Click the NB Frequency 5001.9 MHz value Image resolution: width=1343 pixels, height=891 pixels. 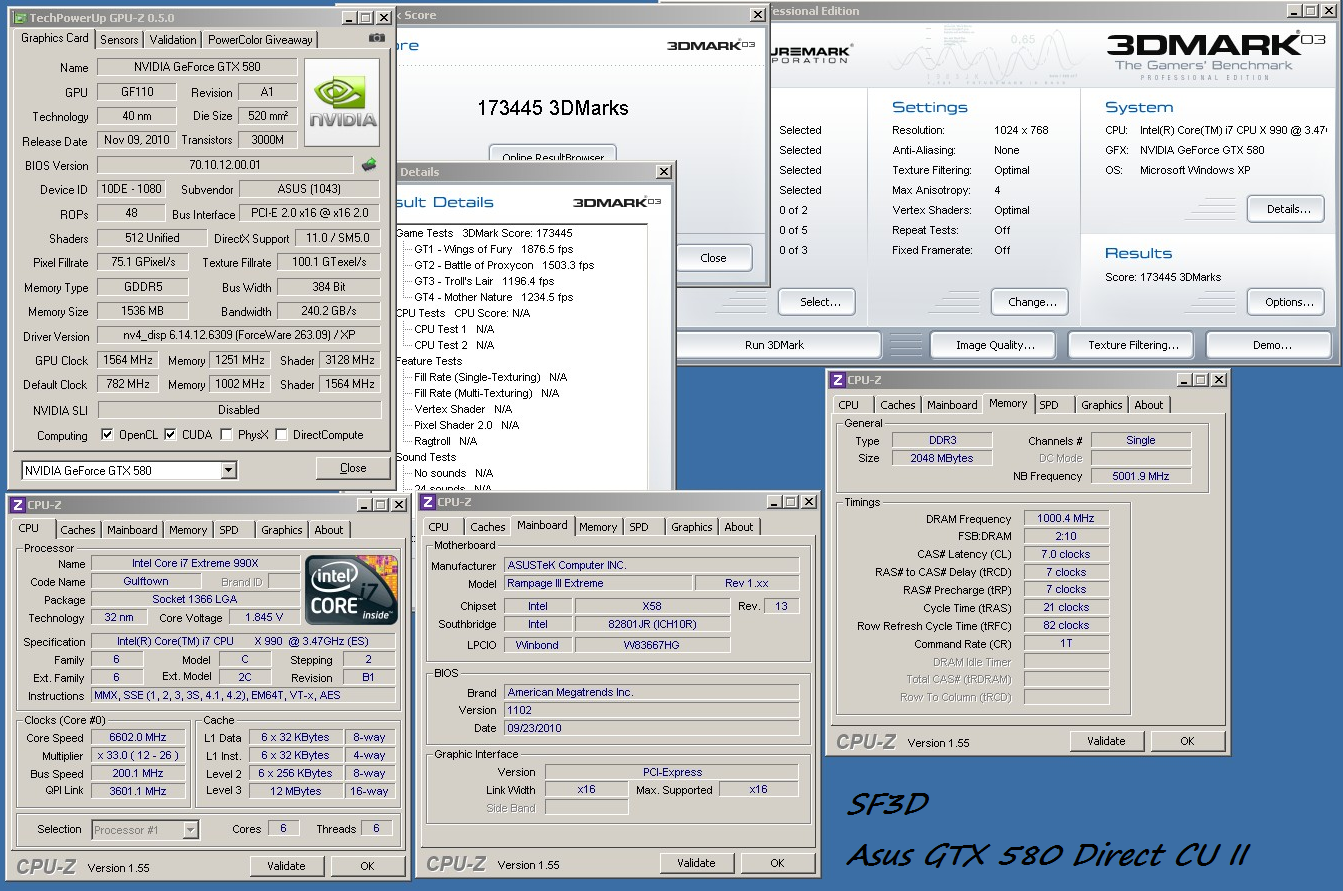pyautogui.click(x=1141, y=476)
